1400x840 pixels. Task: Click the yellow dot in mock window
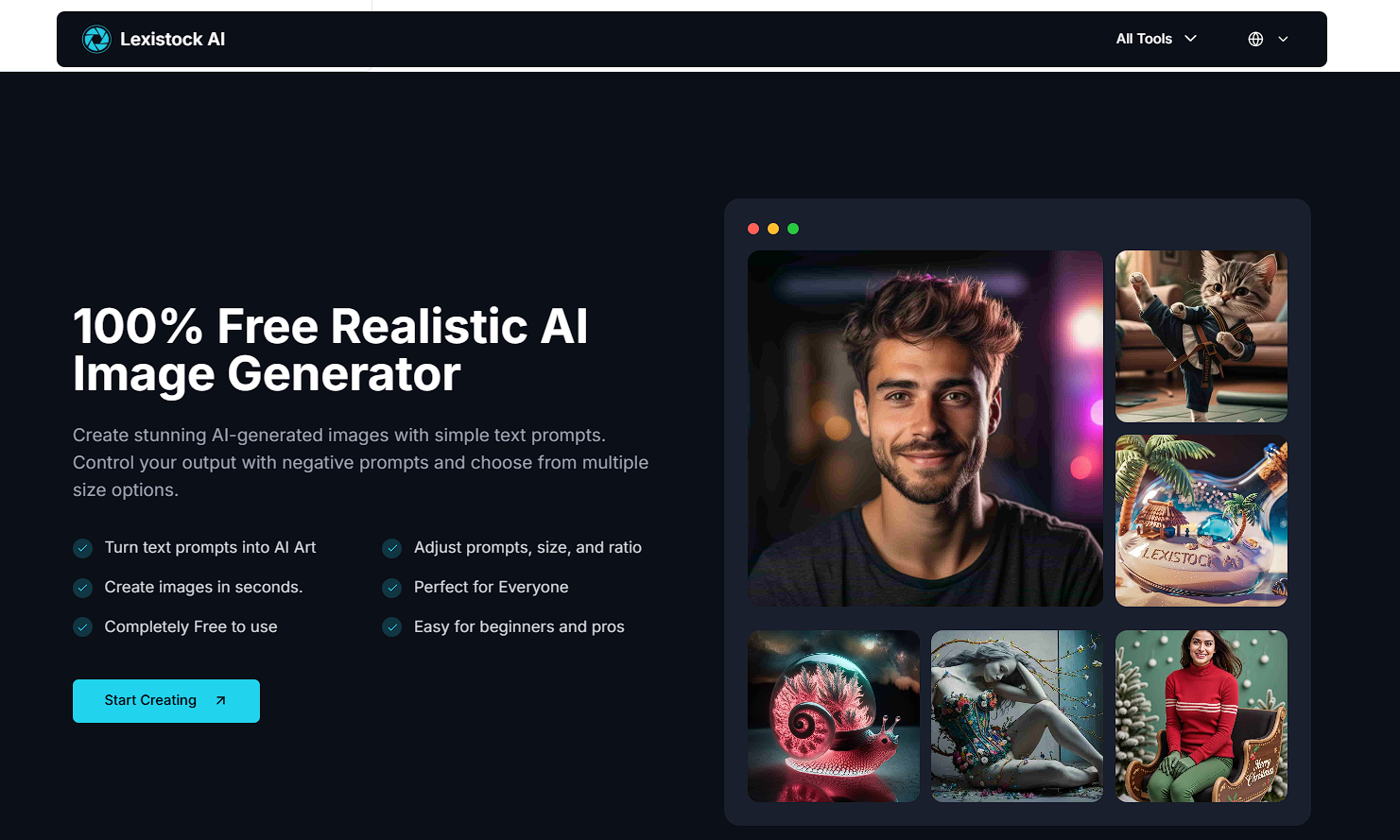[773, 229]
